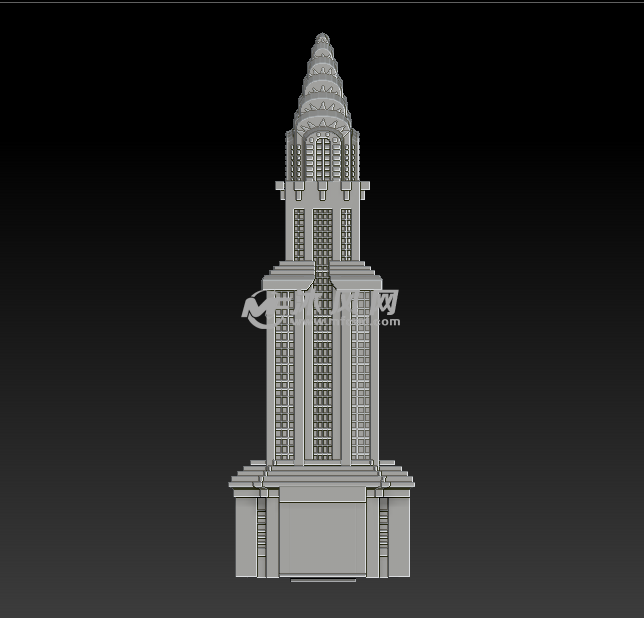Click the large blank front panel at the base

click(x=322, y=538)
